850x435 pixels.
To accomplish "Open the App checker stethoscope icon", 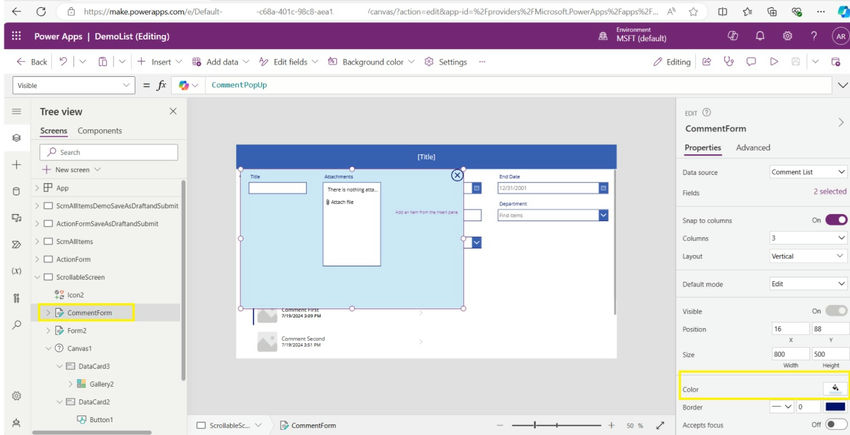I will tap(729, 62).
